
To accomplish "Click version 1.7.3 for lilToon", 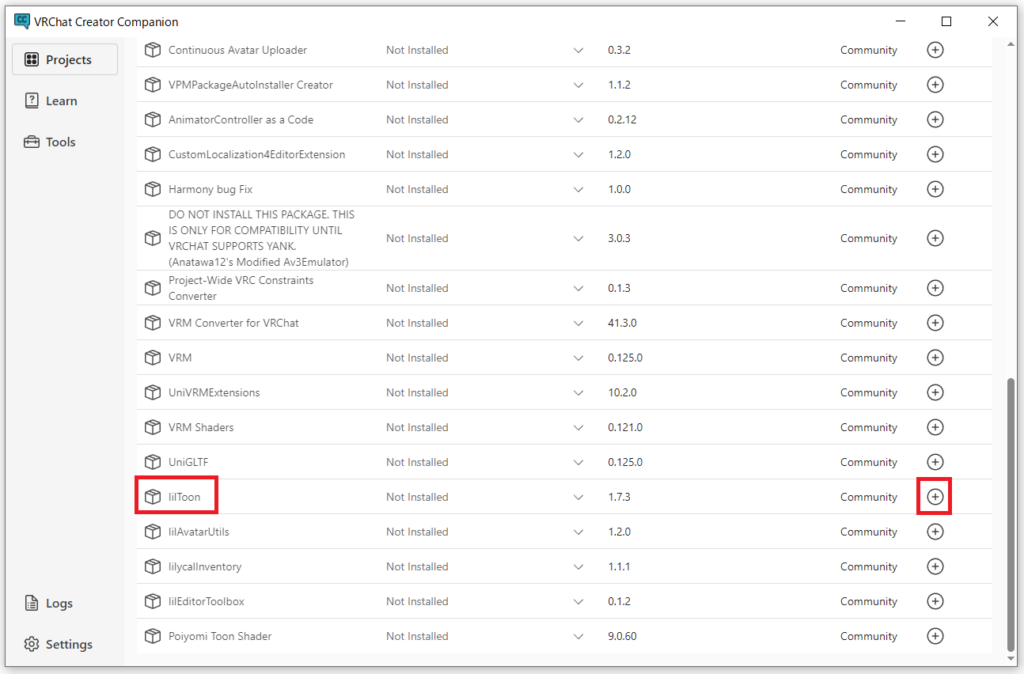I will [x=618, y=497].
